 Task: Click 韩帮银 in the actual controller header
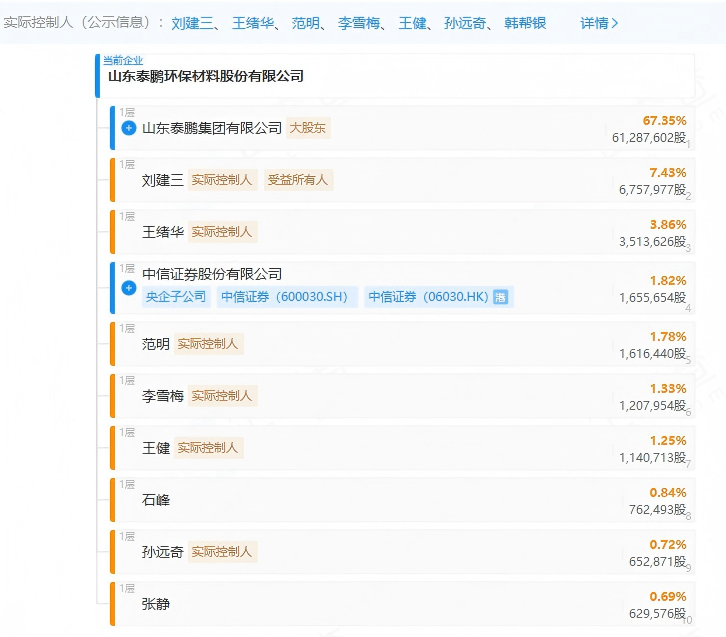tap(525, 22)
